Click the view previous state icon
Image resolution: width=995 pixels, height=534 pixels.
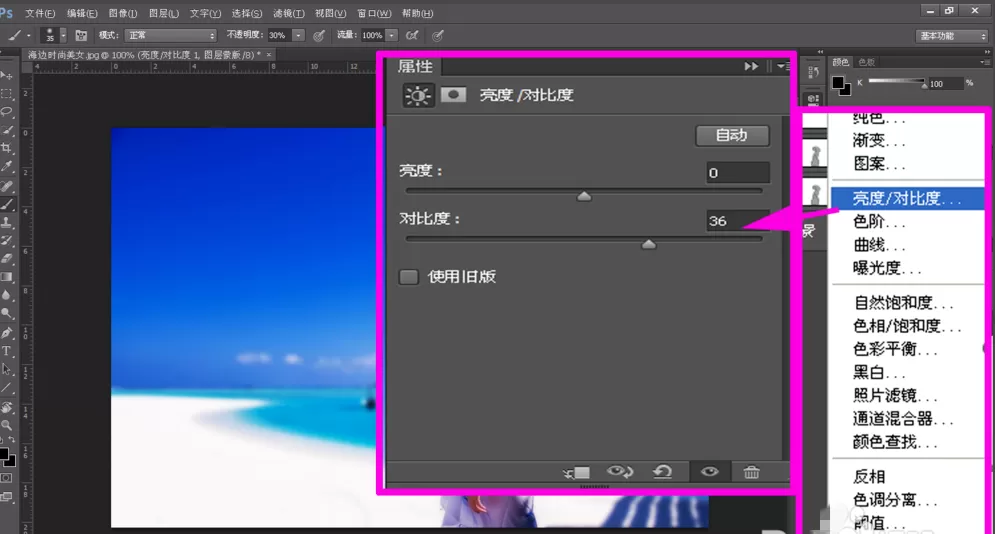click(x=619, y=471)
